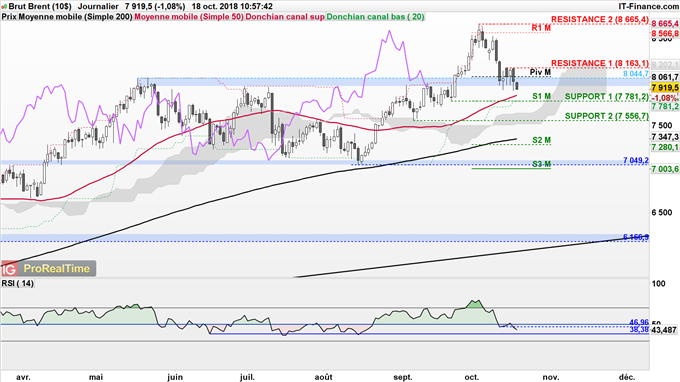
Task: Click the Donchian canal bas (20) legend
Action: (376, 17)
